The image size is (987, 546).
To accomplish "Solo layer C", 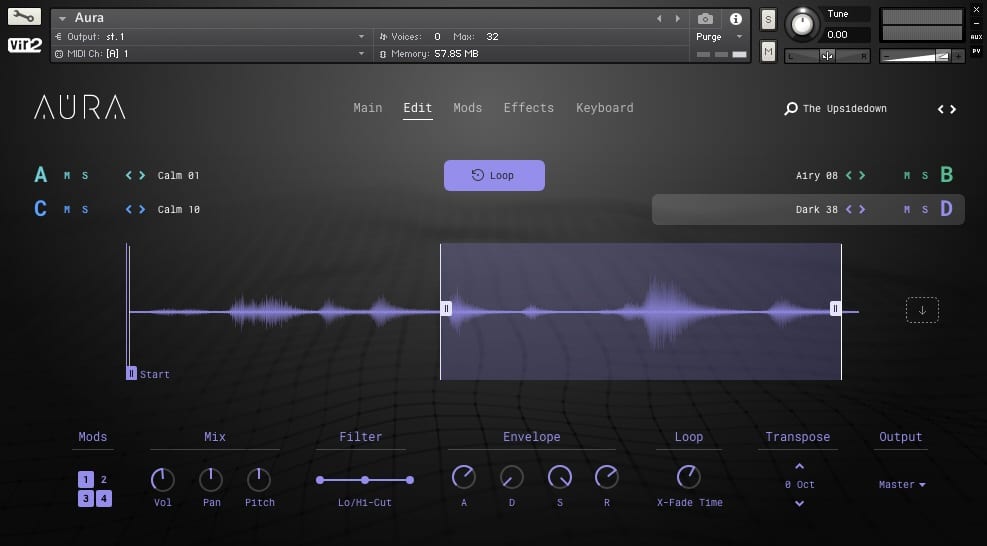I will pyautogui.click(x=85, y=209).
